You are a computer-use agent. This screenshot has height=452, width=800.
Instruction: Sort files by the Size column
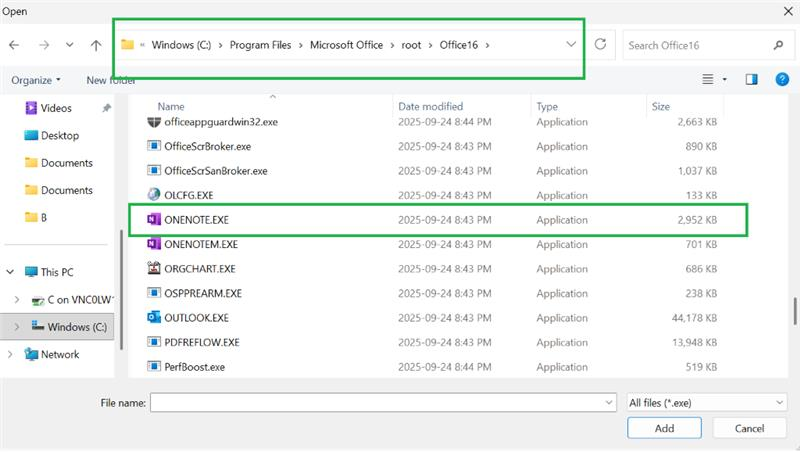tap(661, 107)
